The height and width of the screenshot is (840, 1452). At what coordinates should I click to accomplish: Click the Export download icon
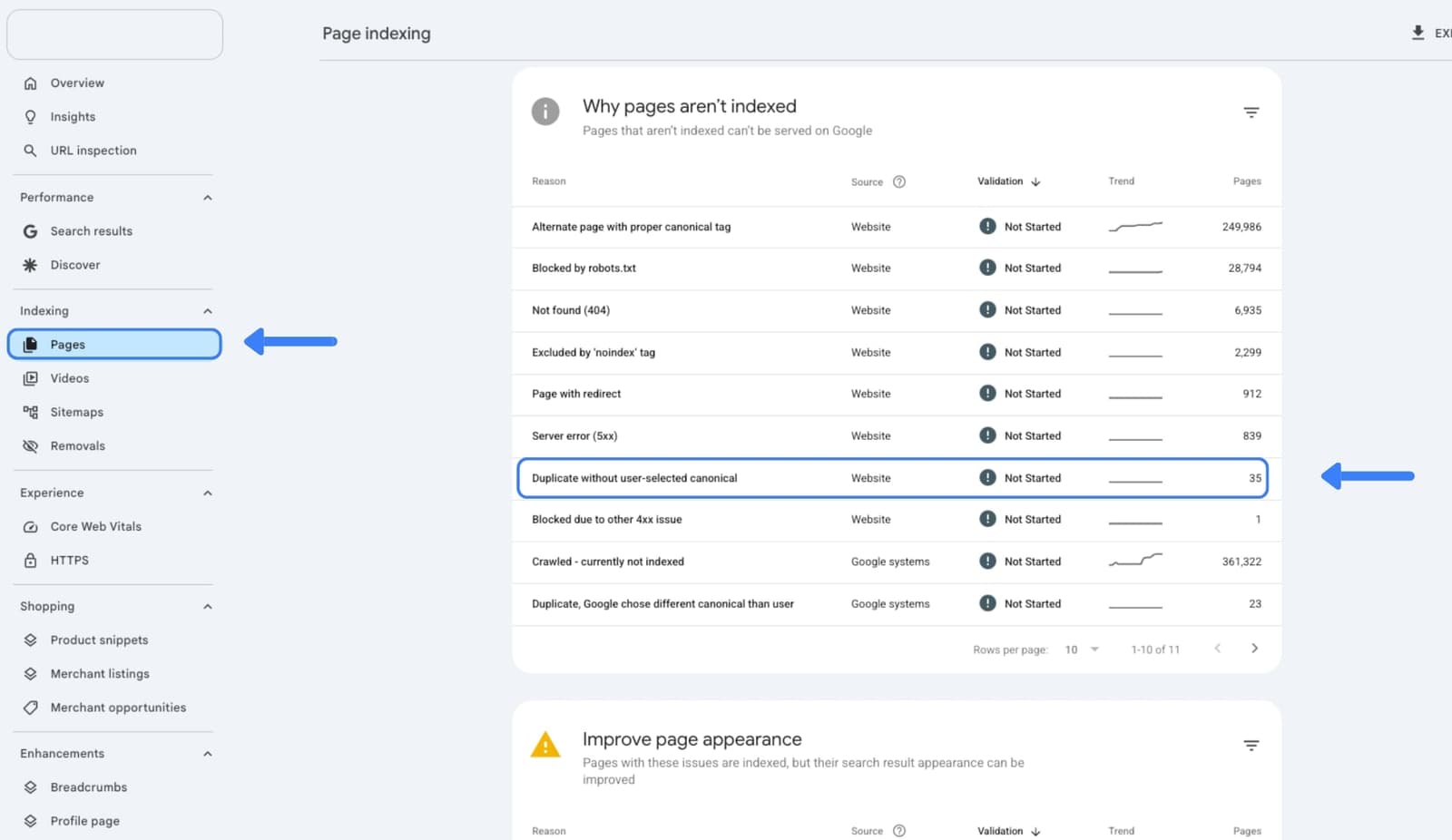[x=1418, y=33]
